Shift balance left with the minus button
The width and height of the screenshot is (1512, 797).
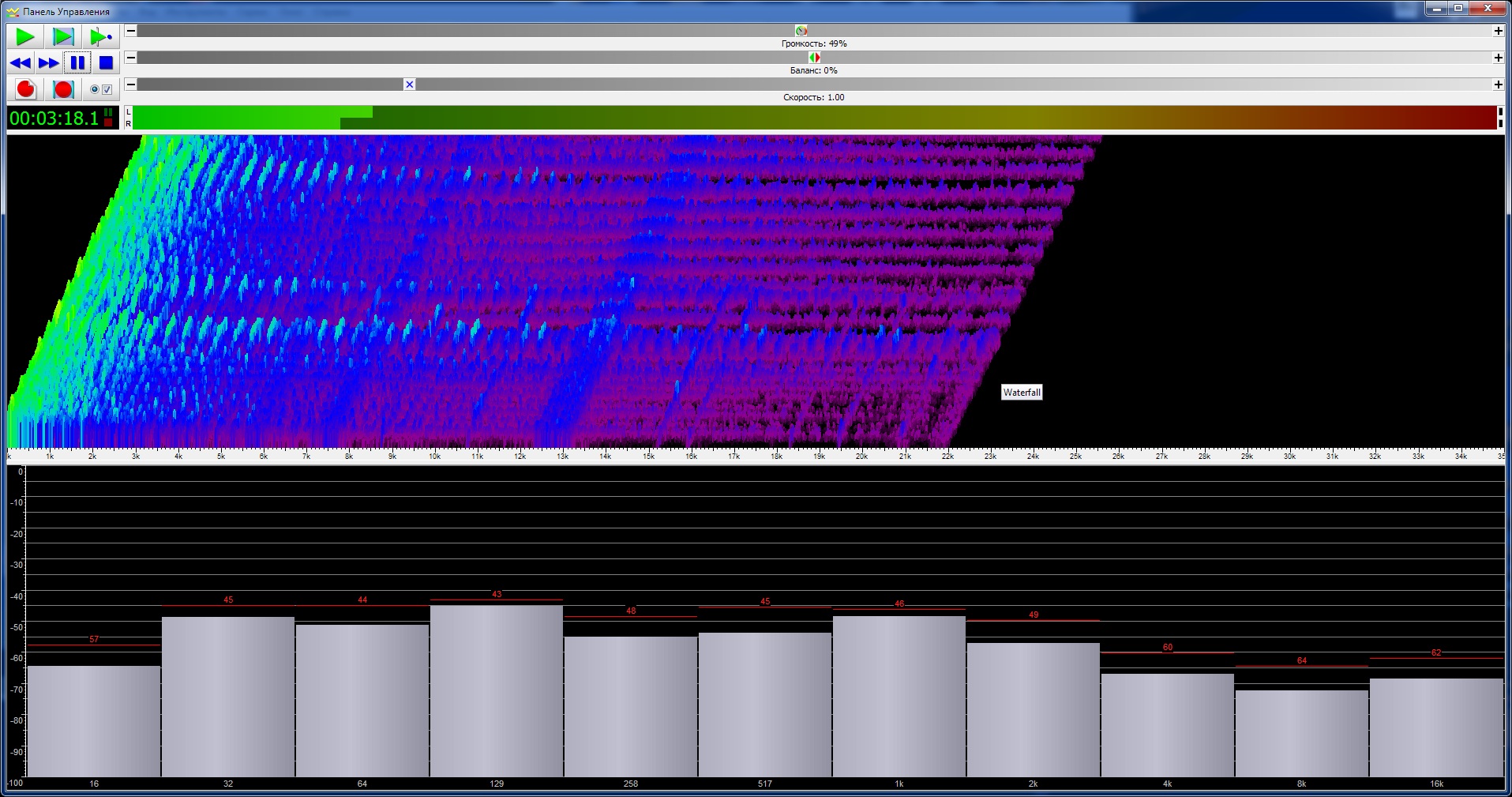[x=131, y=58]
